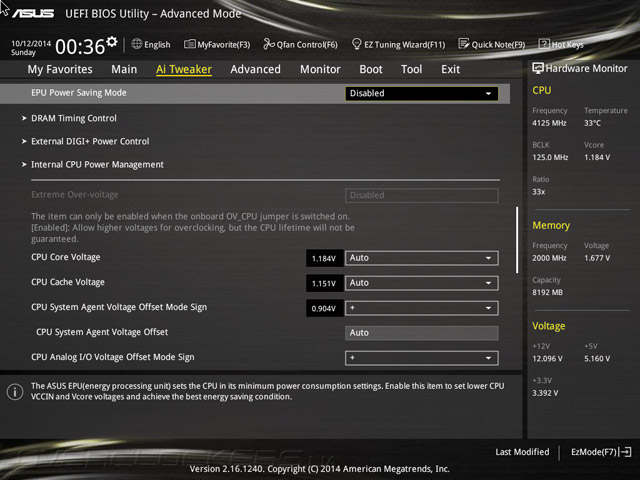Click the 33°C CPU temperature value
Viewport: 640px width, 480px height.
click(592, 123)
